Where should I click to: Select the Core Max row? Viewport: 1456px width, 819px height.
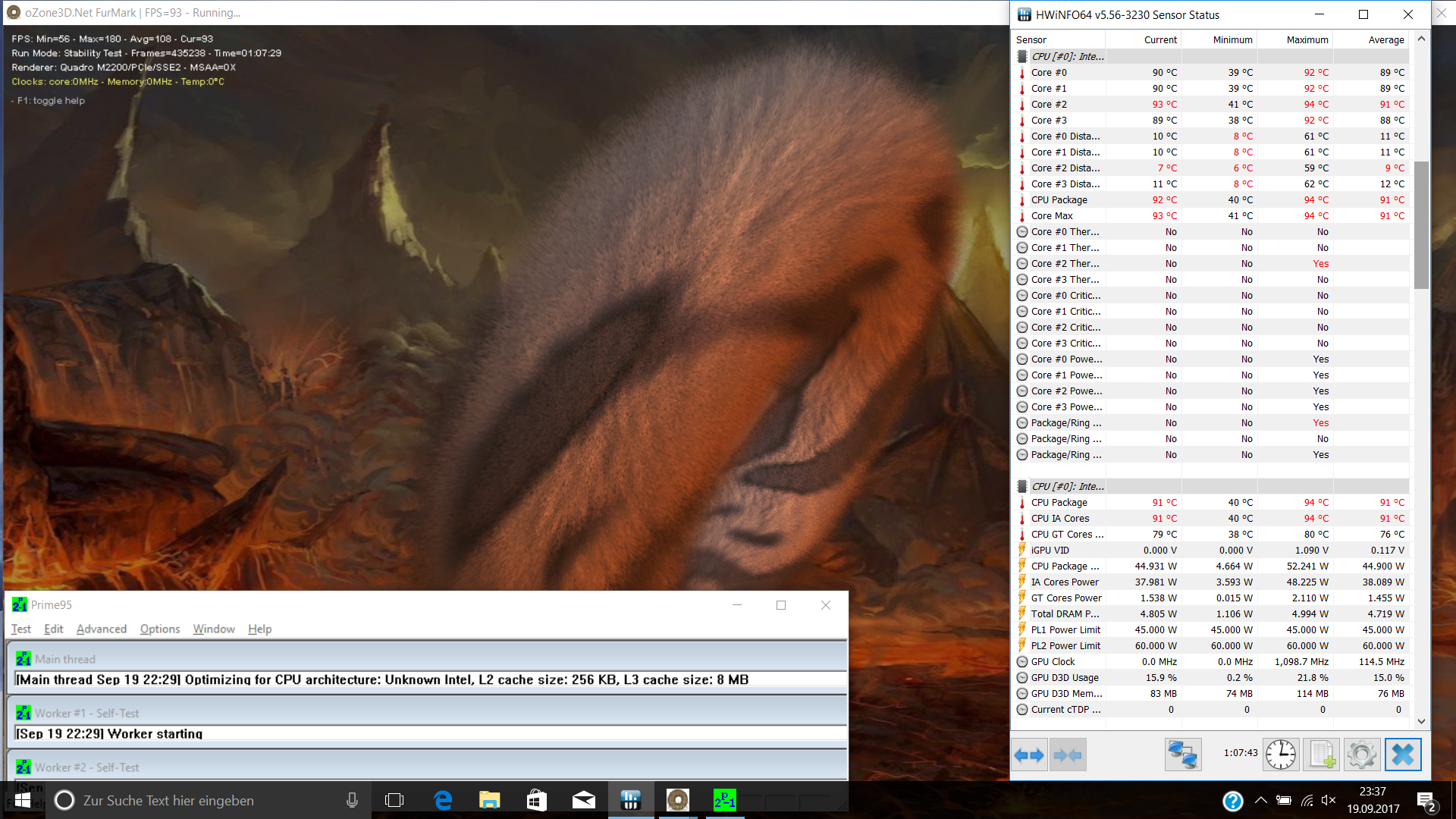[x=1211, y=216]
